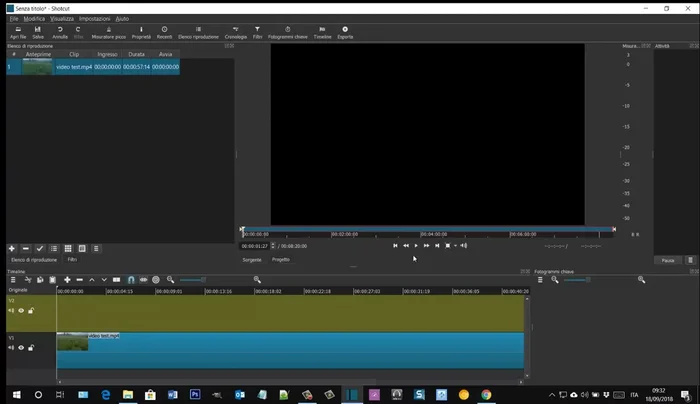Switch to the Filtri tab below playlist

pos(72,259)
